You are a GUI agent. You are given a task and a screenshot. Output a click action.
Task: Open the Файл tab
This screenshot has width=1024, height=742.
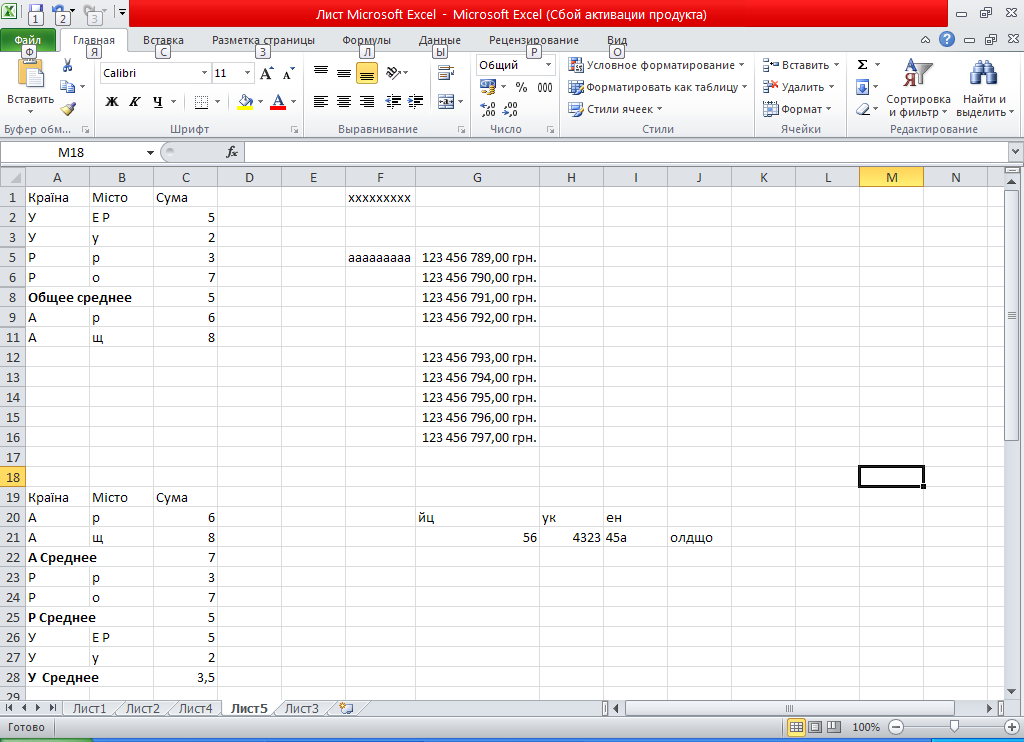click(27, 40)
